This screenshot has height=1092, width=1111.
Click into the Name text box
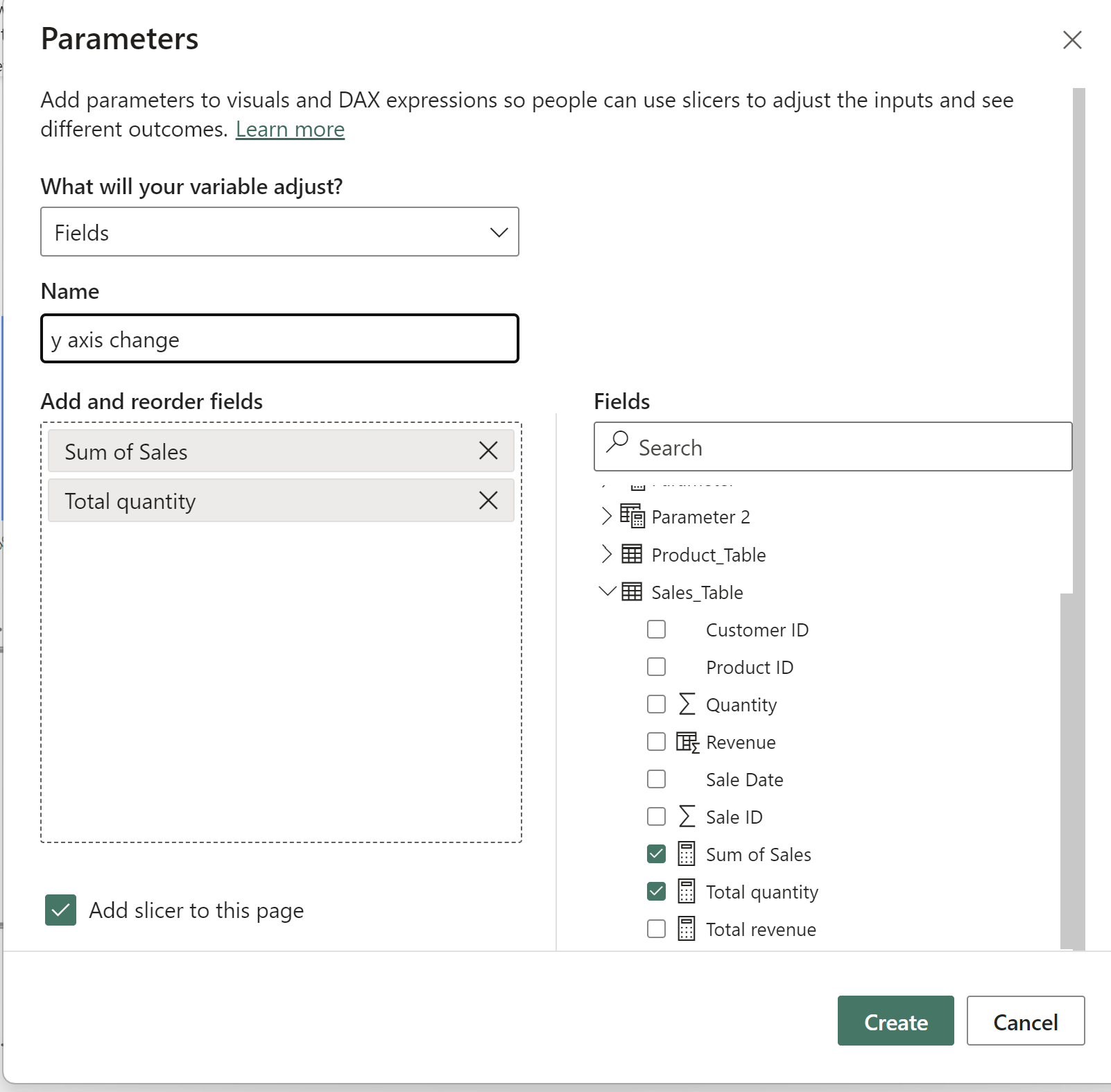coord(279,339)
